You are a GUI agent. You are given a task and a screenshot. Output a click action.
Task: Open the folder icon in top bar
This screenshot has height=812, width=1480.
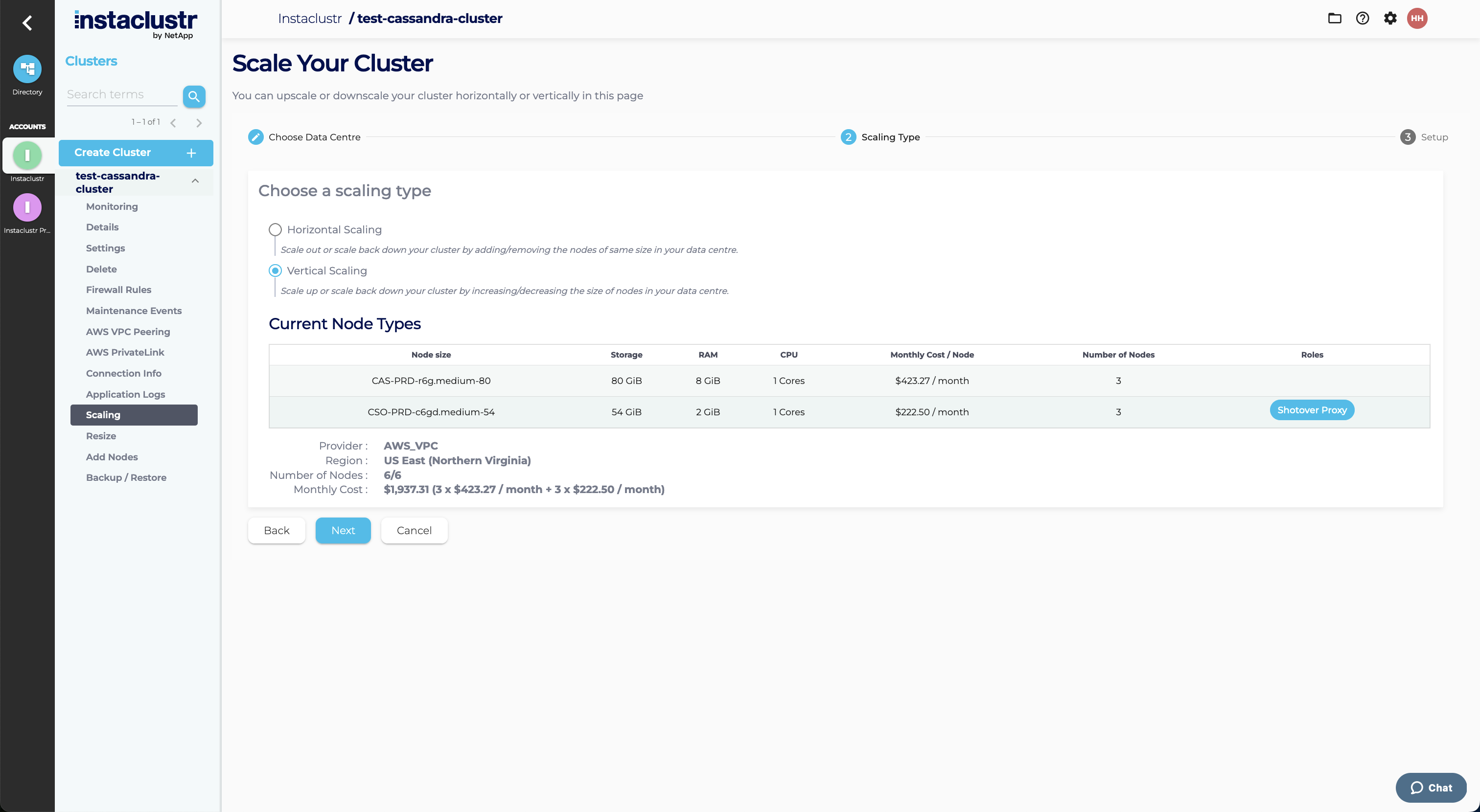pos(1334,19)
